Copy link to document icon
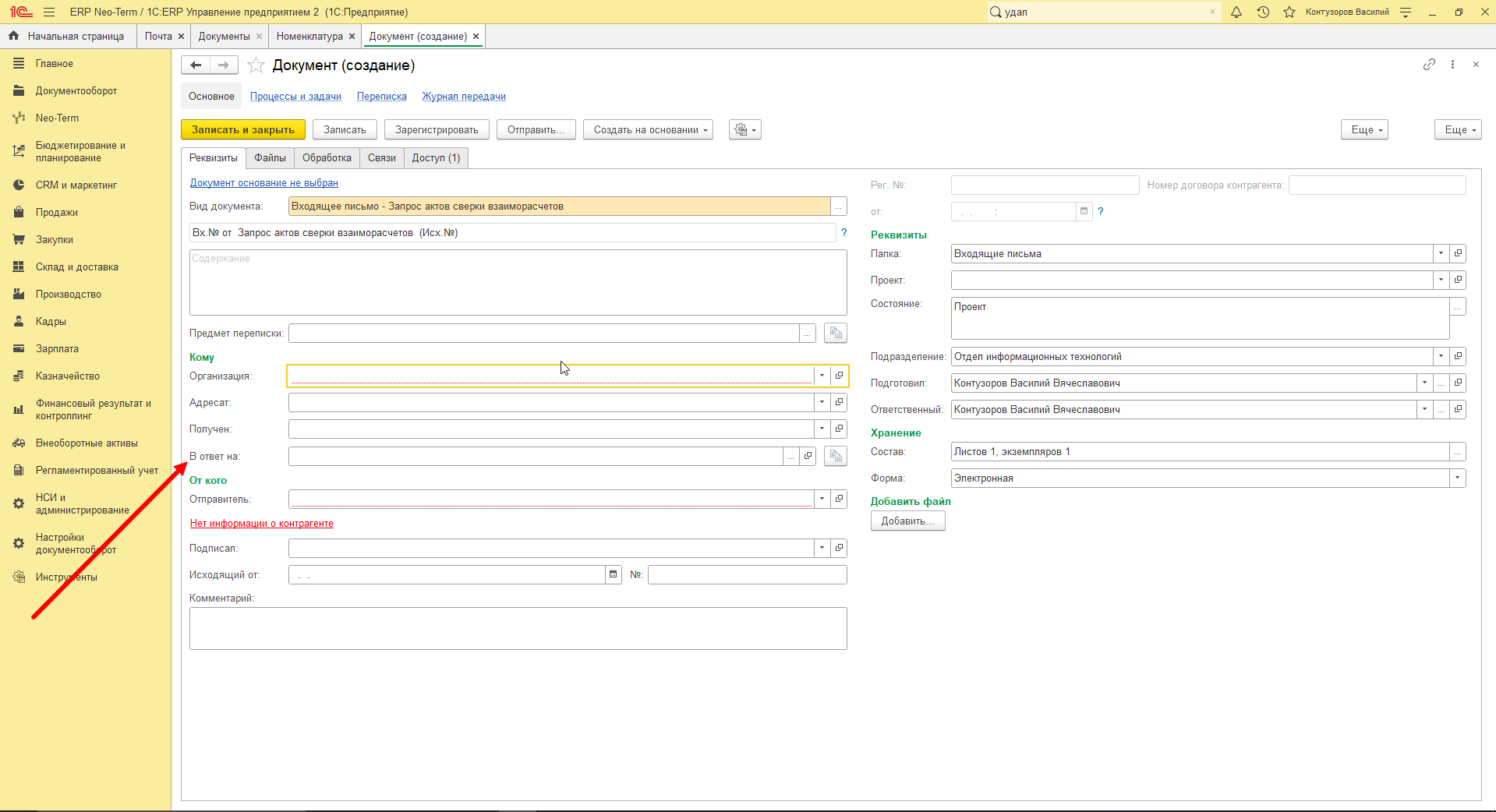The height and width of the screenshot is (812, 1496). point(1429,65)
